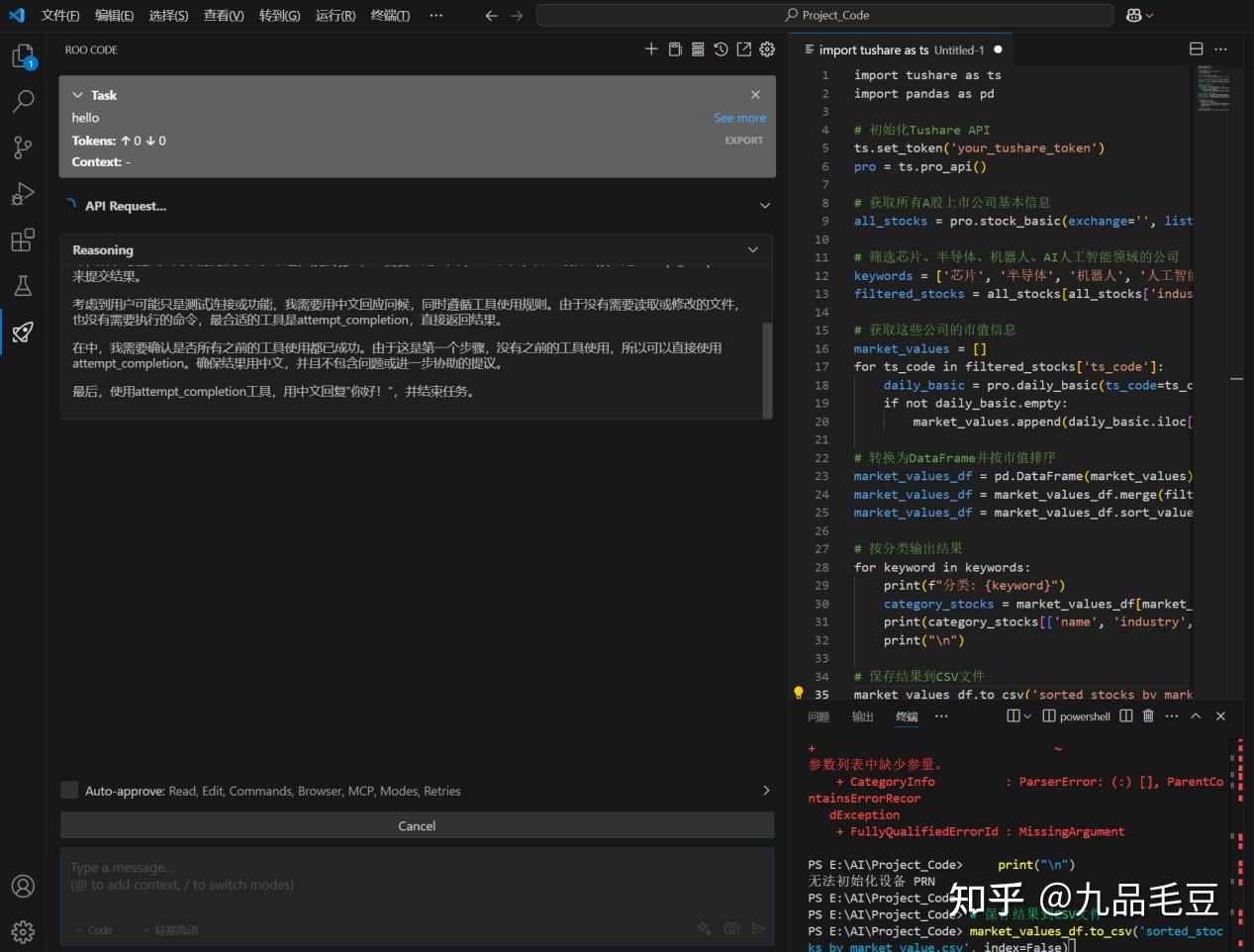
Task: Open the See more link in Task panel
Action: coord(739,117)
